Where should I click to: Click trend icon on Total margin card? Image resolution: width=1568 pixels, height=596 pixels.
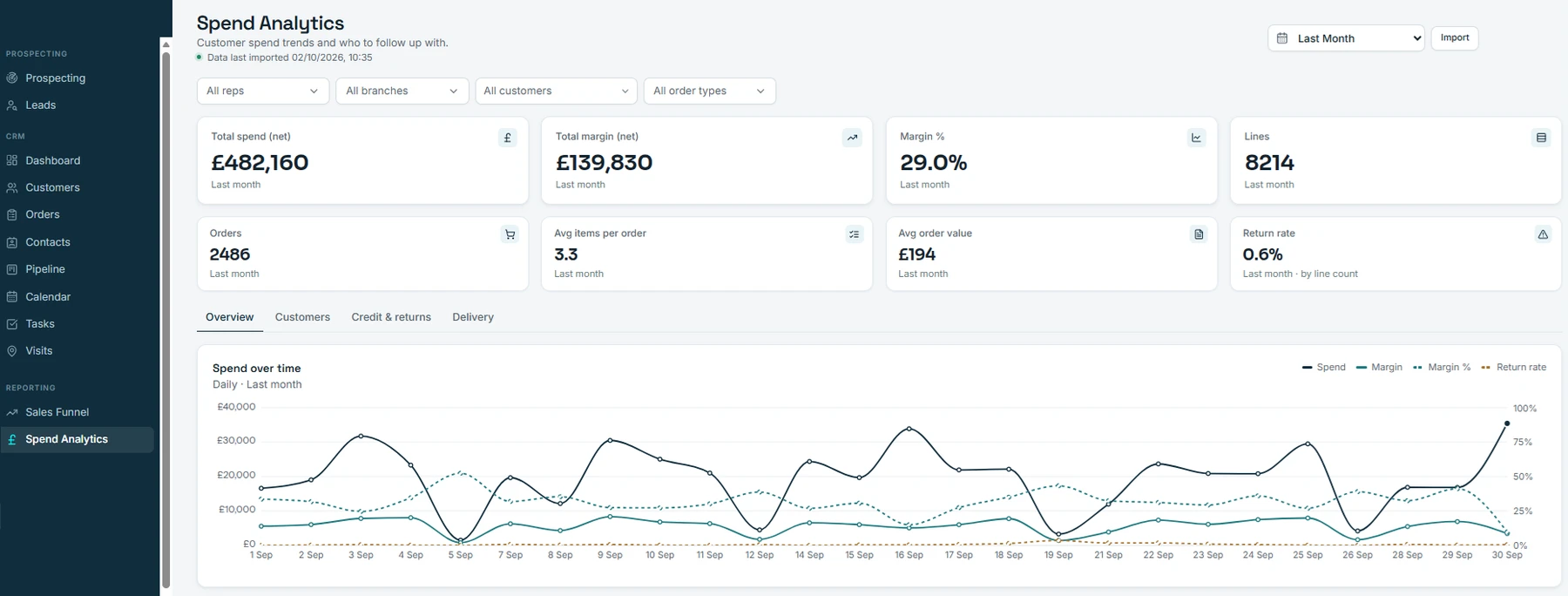coord(852,138)
